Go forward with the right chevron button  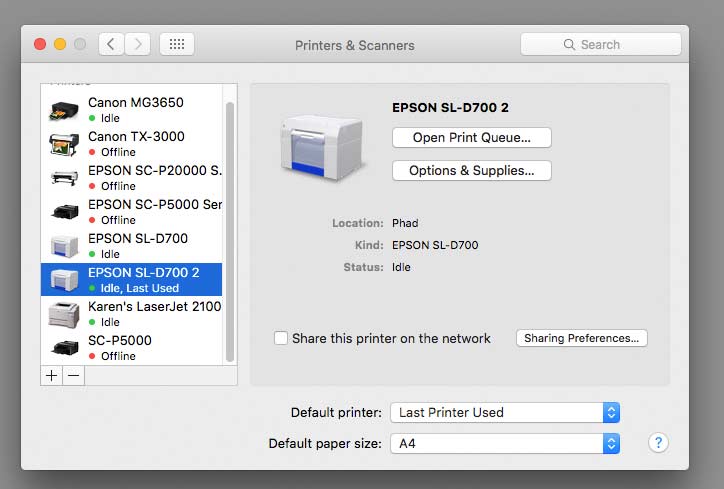(138, 44)
